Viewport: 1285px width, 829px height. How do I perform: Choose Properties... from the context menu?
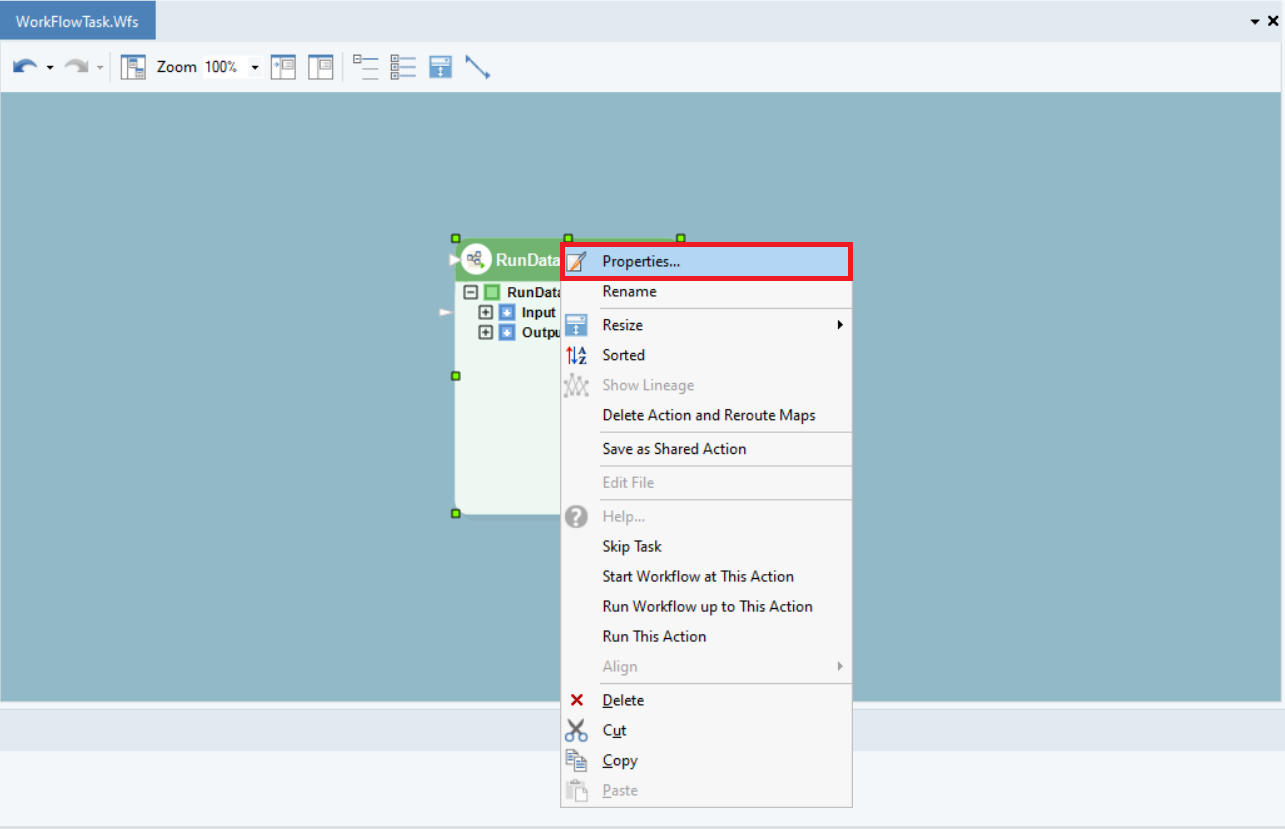pos(641,261)
